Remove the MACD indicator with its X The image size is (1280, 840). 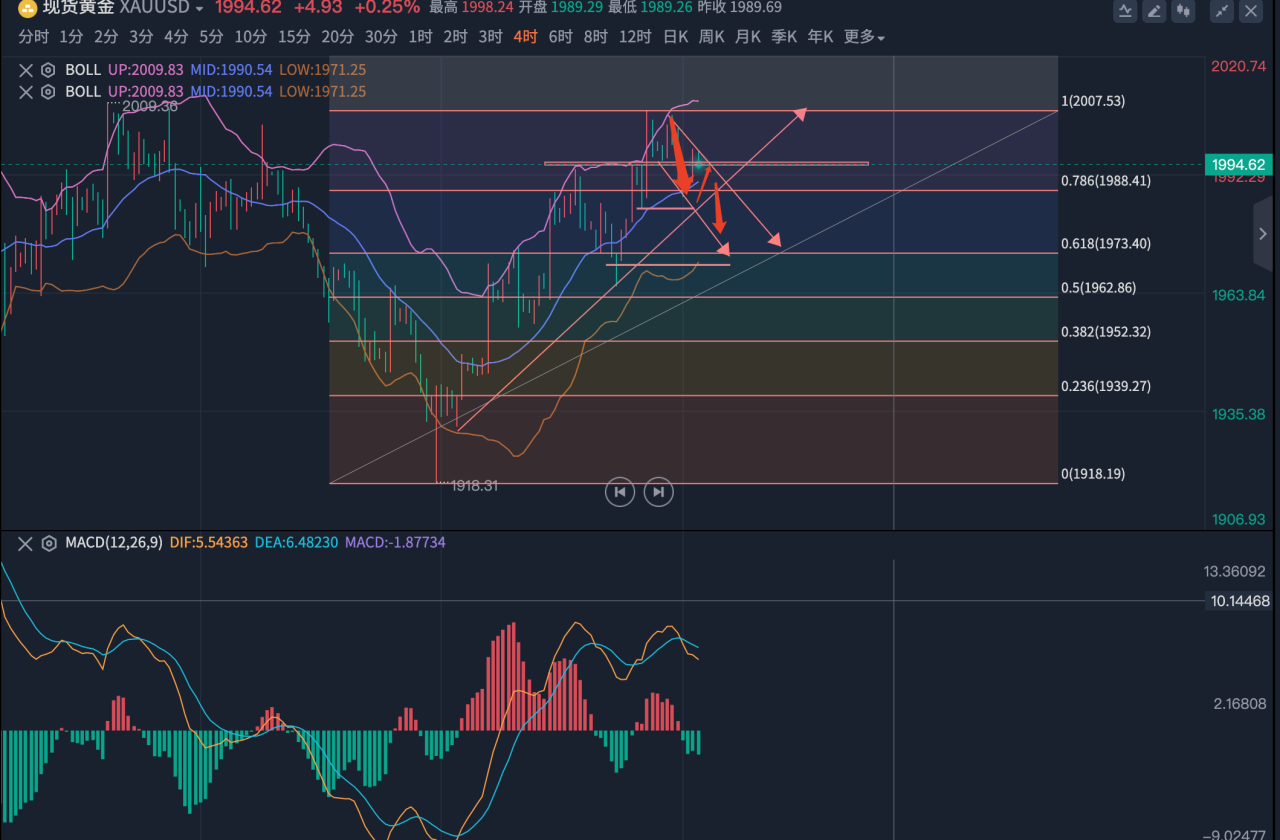[x=26, y=543]
